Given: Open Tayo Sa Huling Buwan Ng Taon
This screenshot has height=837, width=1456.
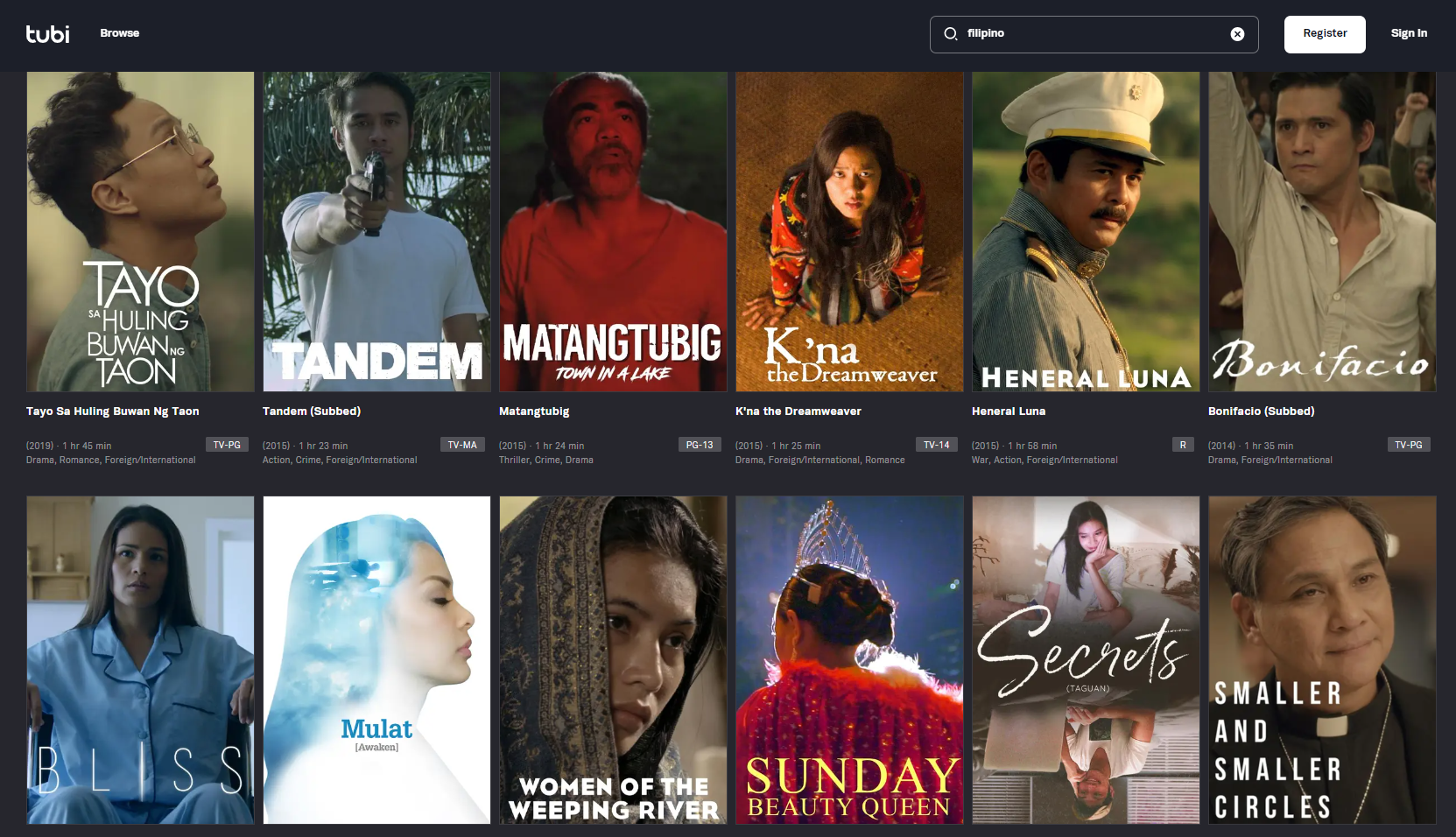Looking at the screenshot, I should click(x=112, y=411).
